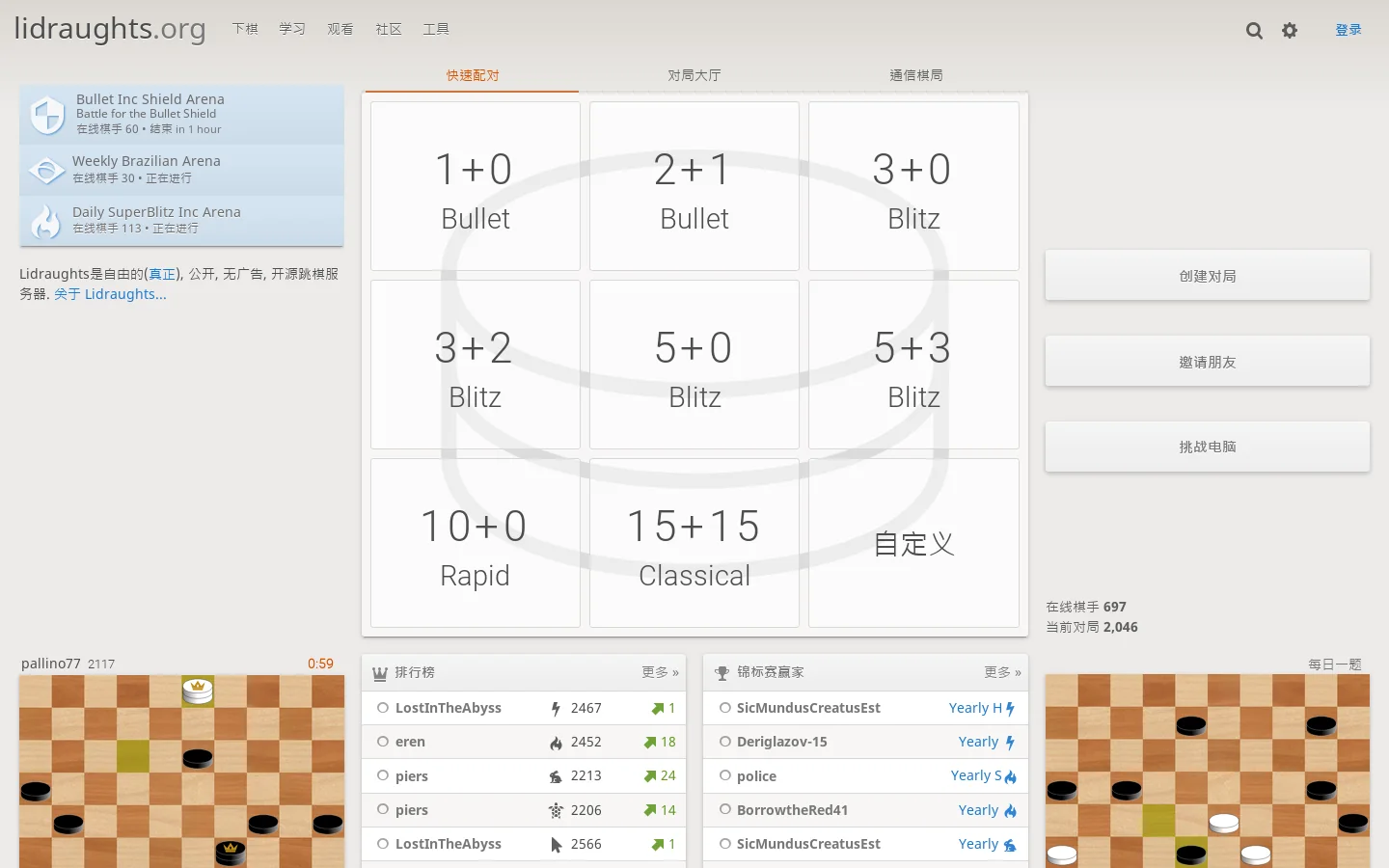Open the settings gear icon
This screenshot has width=1389, height=868.
(x=1290, y=31)
